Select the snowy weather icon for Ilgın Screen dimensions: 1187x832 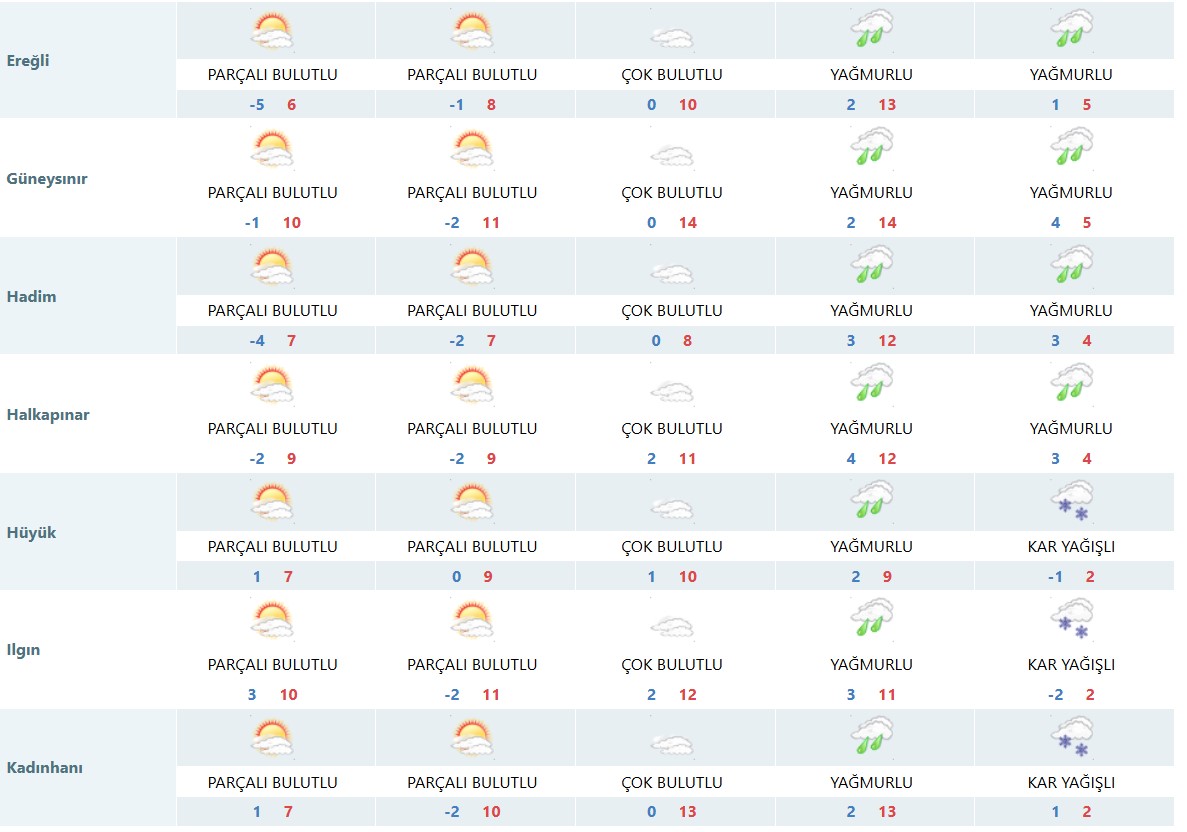[x=1071, y=619]
